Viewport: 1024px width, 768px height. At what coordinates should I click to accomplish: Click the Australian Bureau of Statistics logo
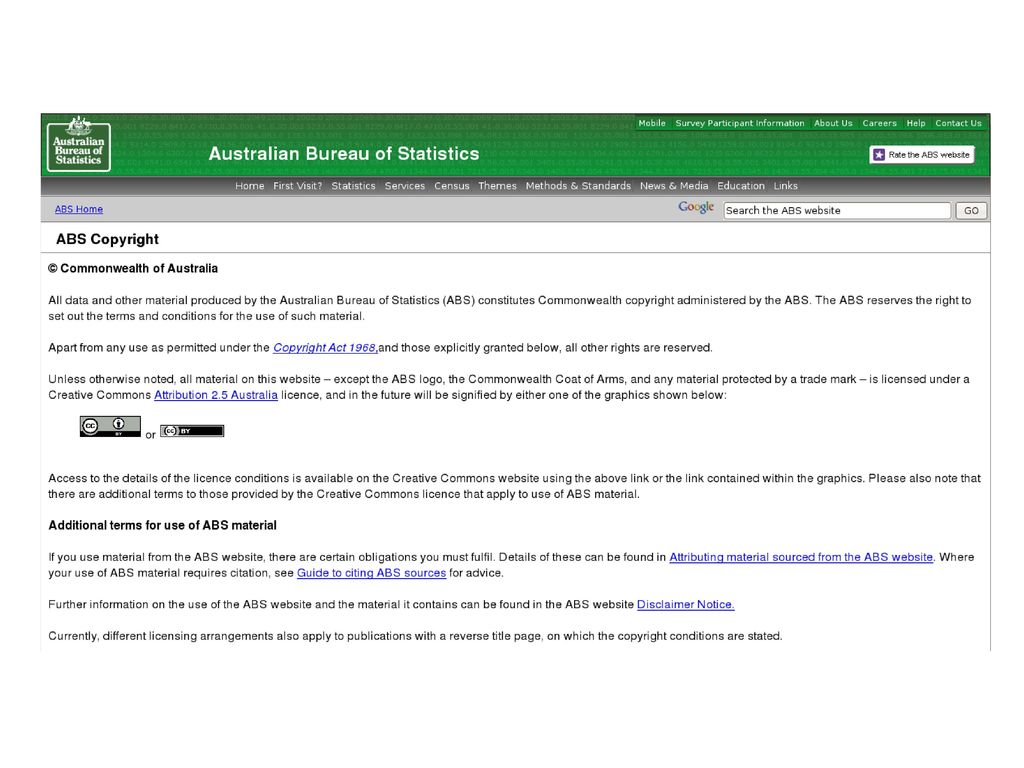coord(78,144)
